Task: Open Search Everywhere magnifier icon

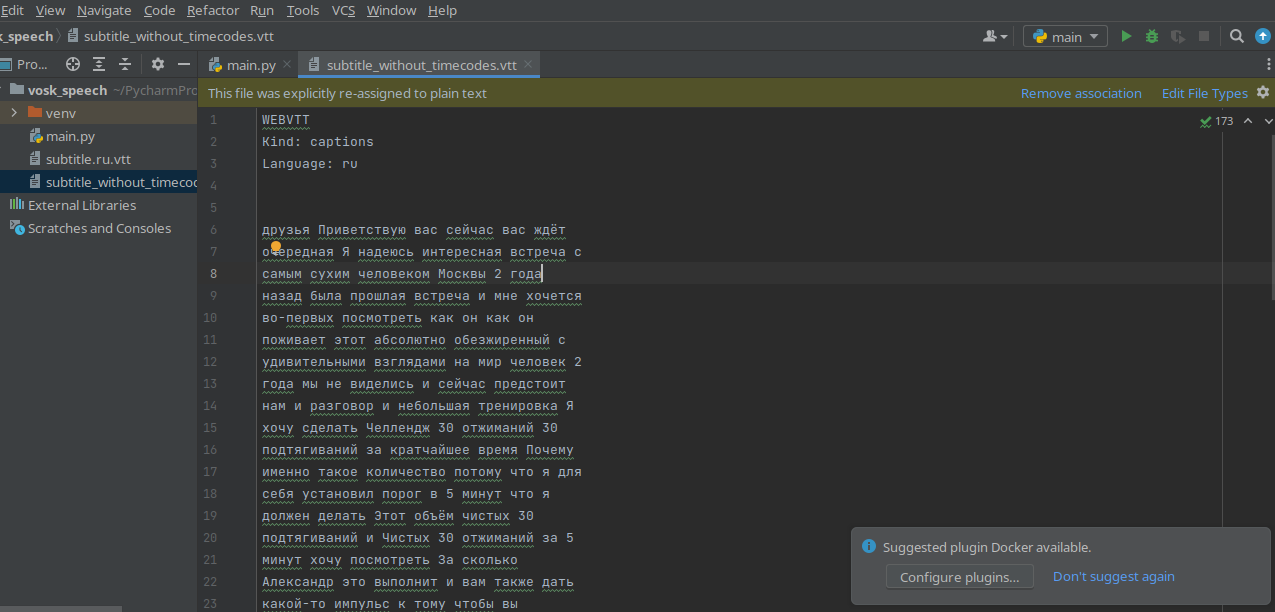Action: [1237, 36]
